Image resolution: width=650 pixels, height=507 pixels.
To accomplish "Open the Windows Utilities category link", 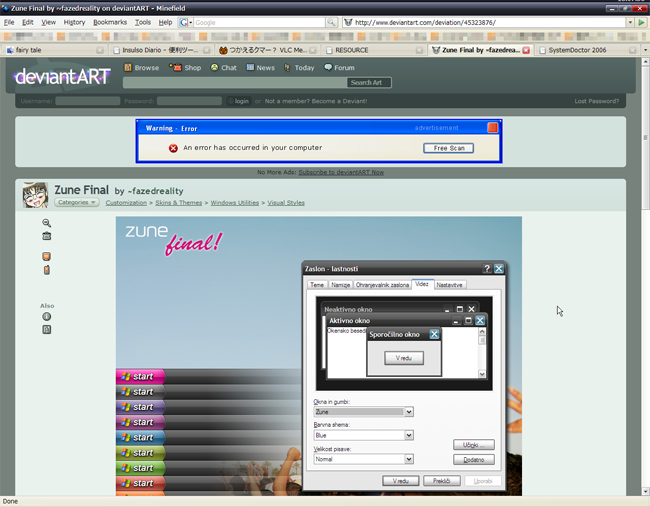I will click(x=235, y=203).
